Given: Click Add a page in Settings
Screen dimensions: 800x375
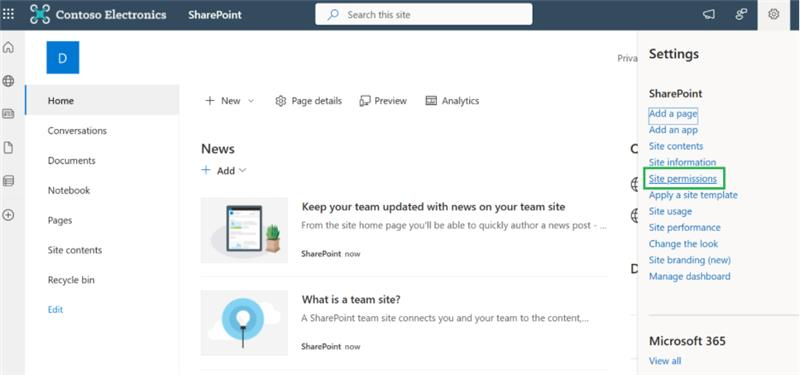Looking at the screenshot, I should [x=673, y=114].
